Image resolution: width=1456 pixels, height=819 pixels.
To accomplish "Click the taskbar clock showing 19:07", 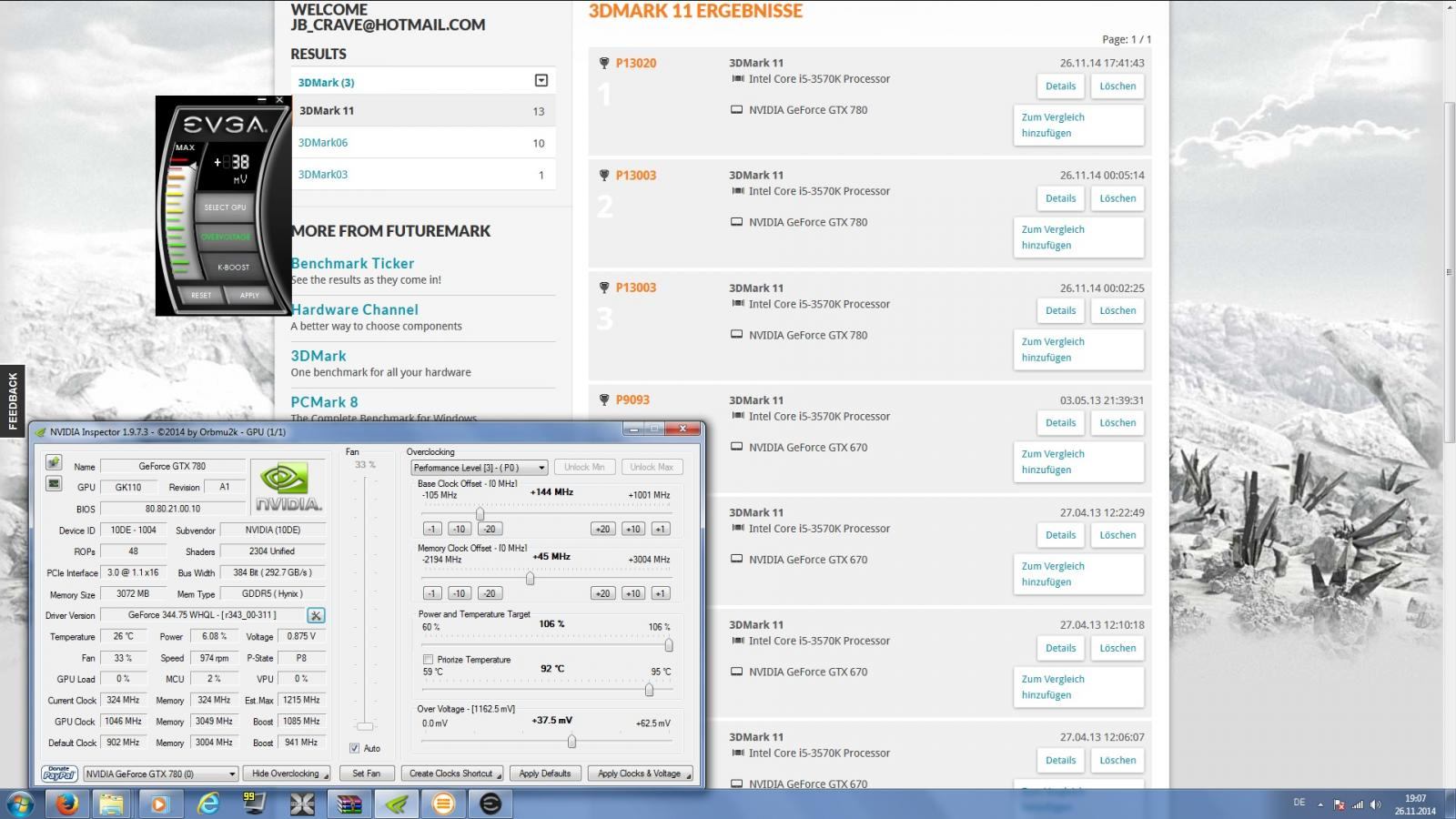I will (1415, 804).
